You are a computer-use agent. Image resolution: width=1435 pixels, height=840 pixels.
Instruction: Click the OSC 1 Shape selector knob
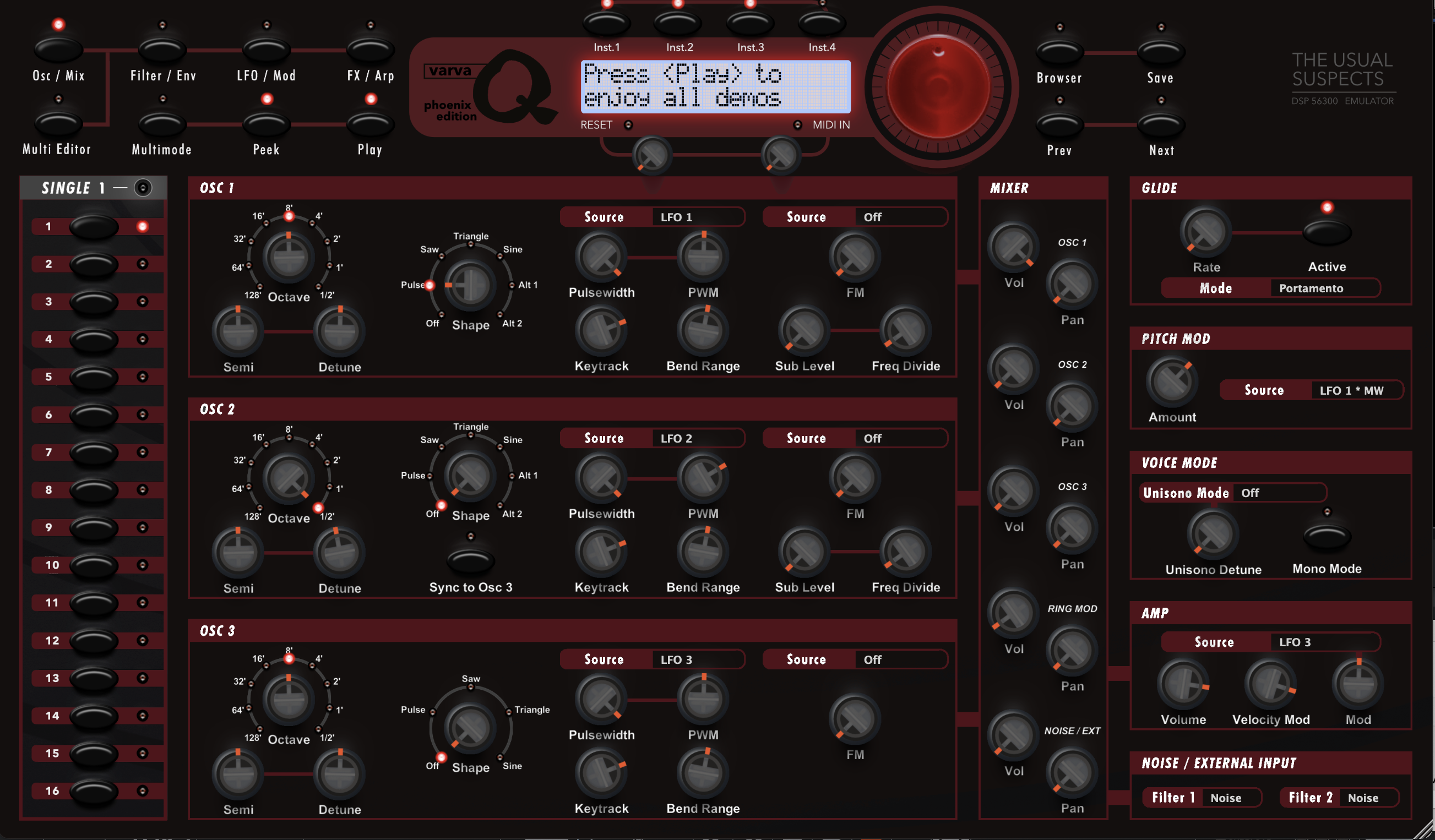pos(470,285)
